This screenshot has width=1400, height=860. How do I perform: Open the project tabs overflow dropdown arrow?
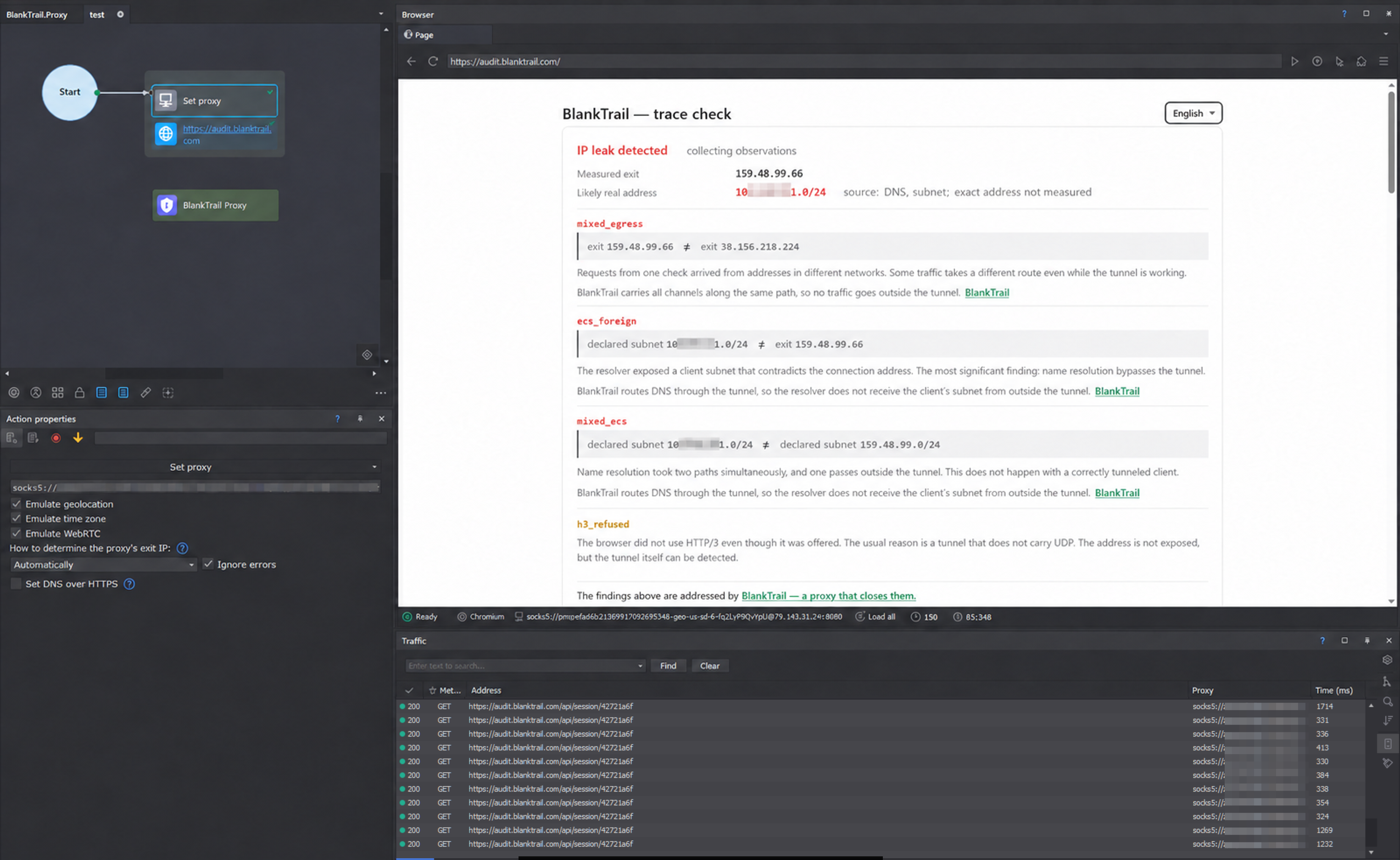pos(380,14)
